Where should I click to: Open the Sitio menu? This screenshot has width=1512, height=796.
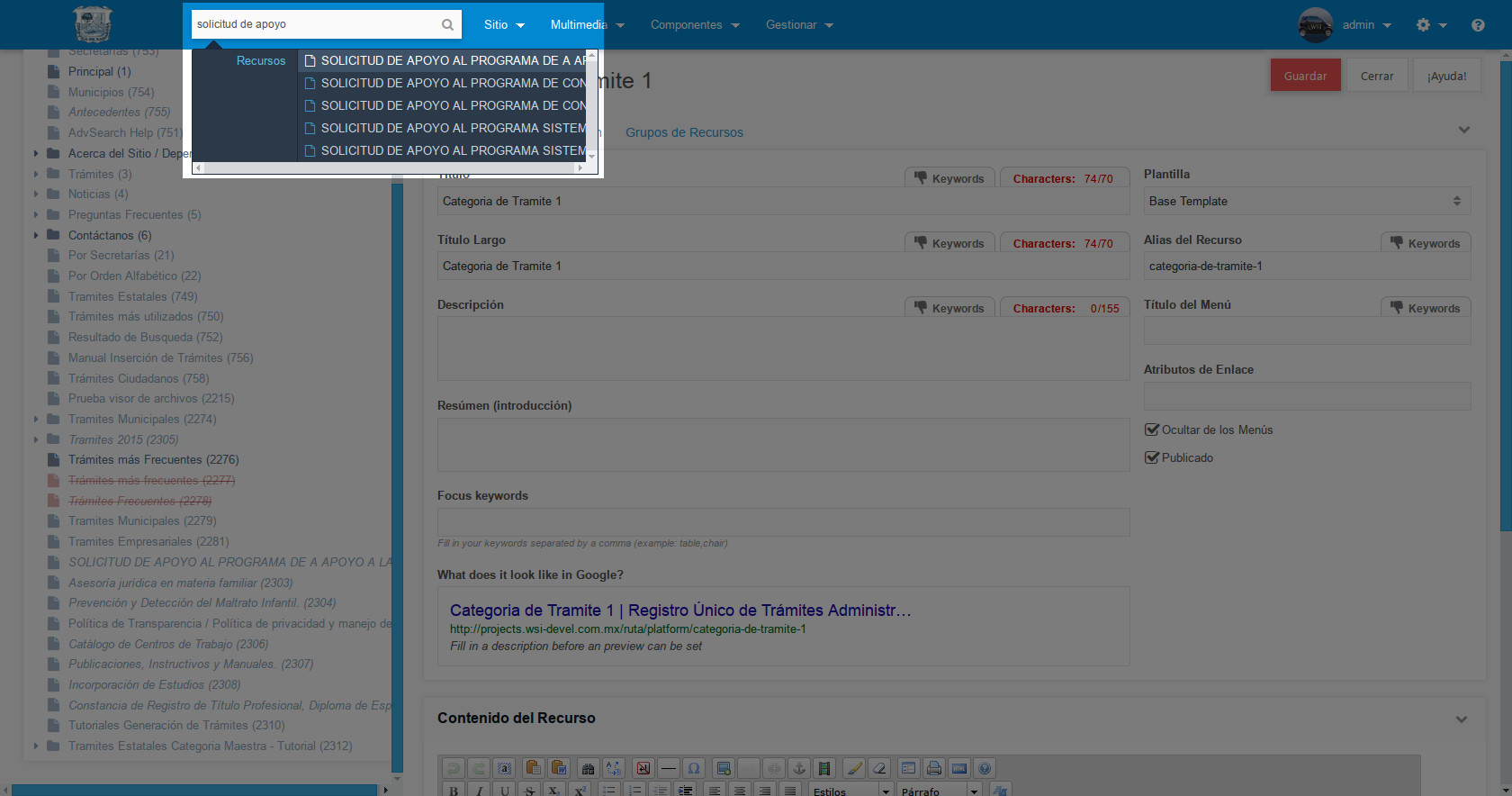pyautogui.click(x=504, y=24)
